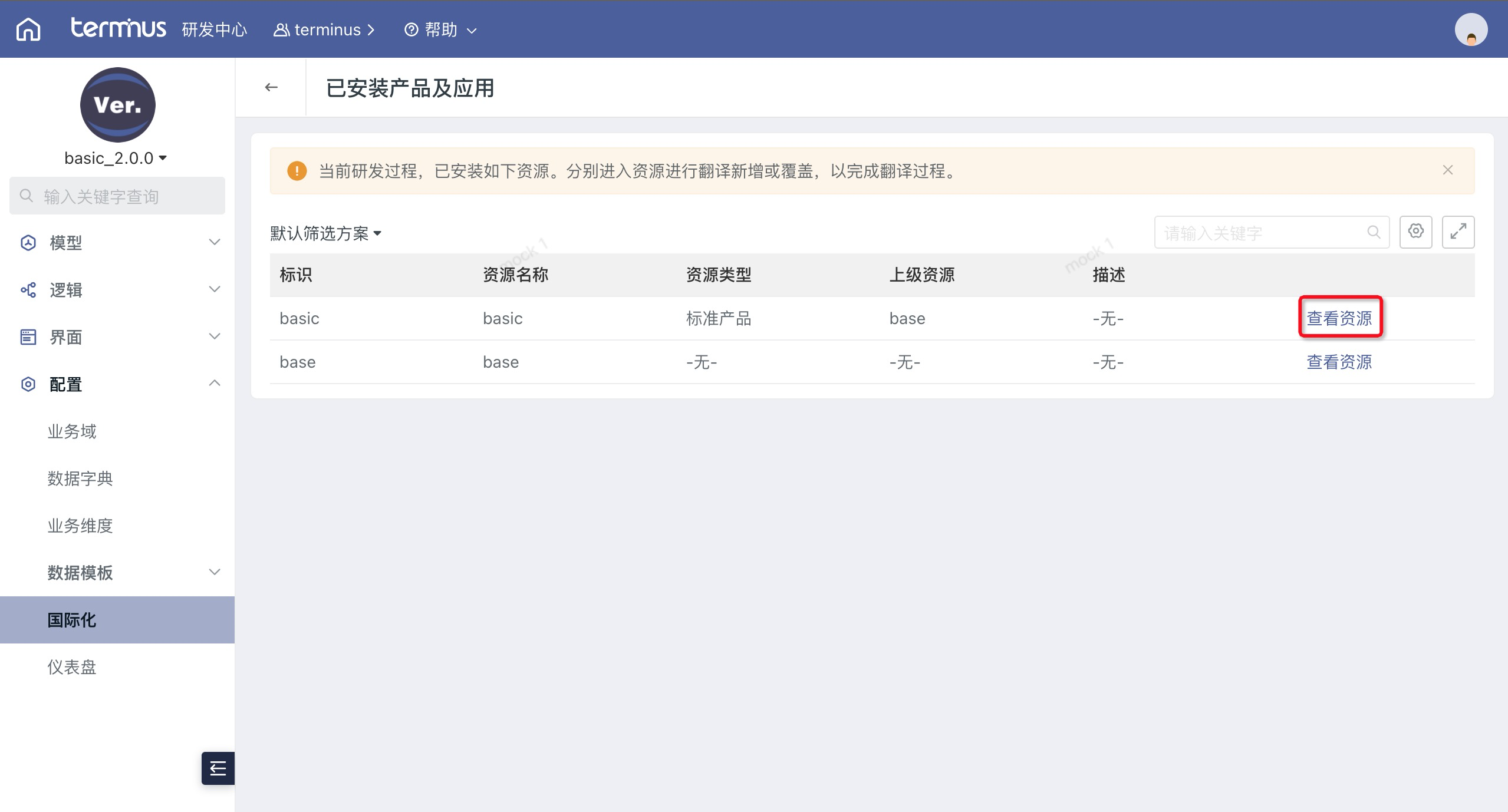Viewport: 1508px width, 812px height.
Task: Open 业务域 menu item
Action: [x=72, y=431]
